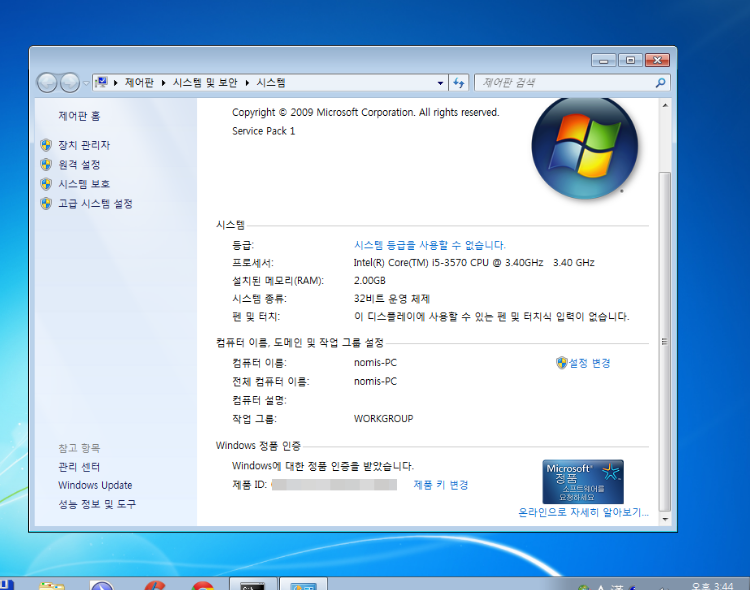Maximize the System window
Screen dimensions: 750x590
coord(630,60)
